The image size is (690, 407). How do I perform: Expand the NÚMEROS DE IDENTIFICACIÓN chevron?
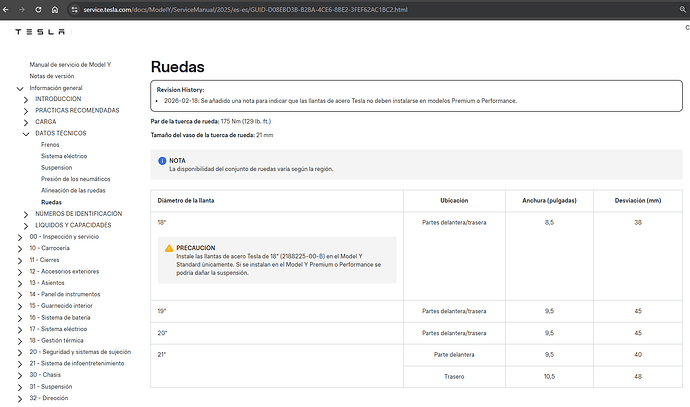(x=26, y=215)
